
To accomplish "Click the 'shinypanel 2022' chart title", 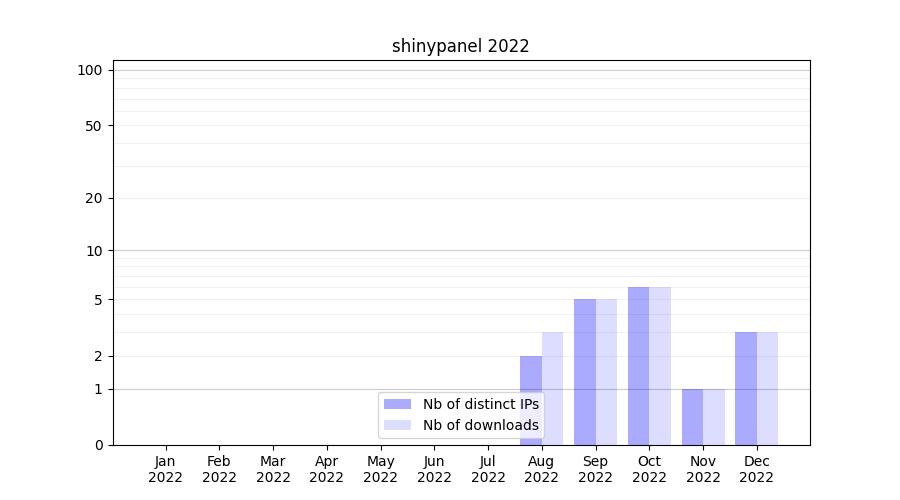I will pyautogui.click(x=460, y=46).
